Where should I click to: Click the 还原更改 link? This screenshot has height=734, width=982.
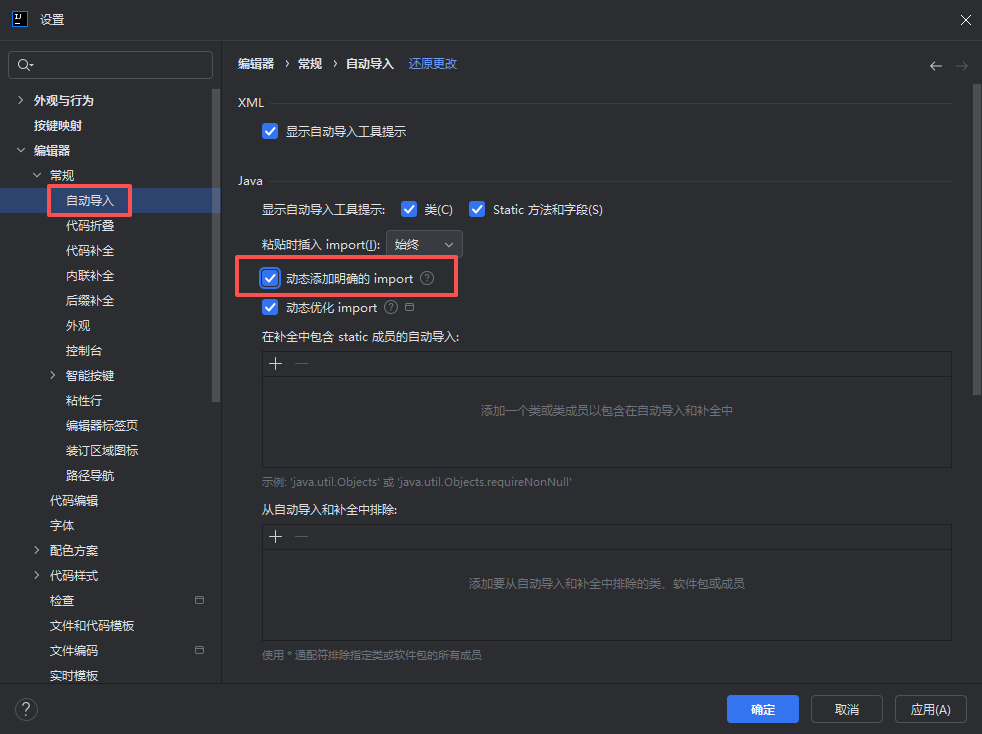(433, 64)
